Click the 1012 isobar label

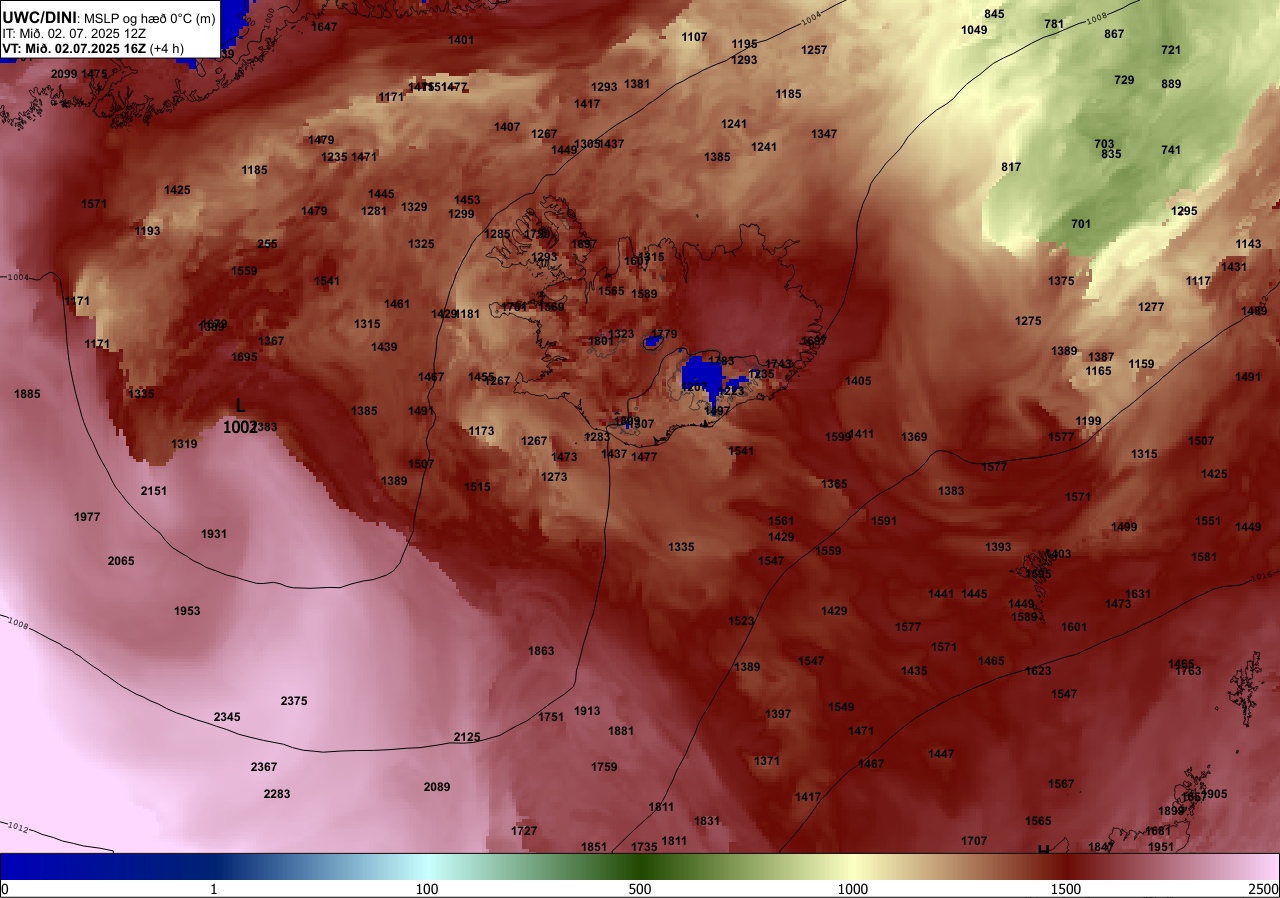[16, 827]
